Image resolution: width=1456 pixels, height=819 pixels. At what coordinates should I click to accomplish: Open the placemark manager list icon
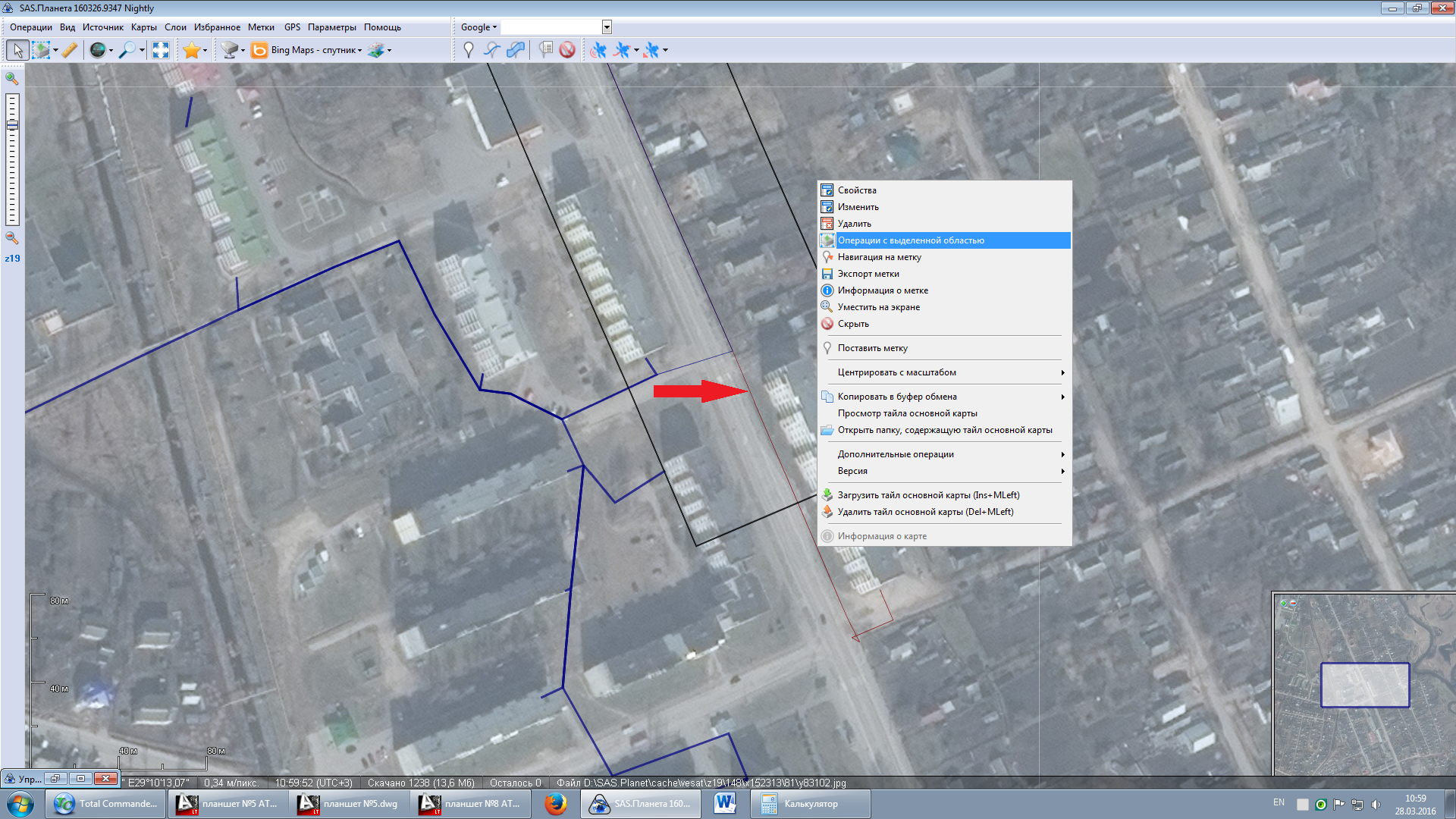tap(545, 50)
